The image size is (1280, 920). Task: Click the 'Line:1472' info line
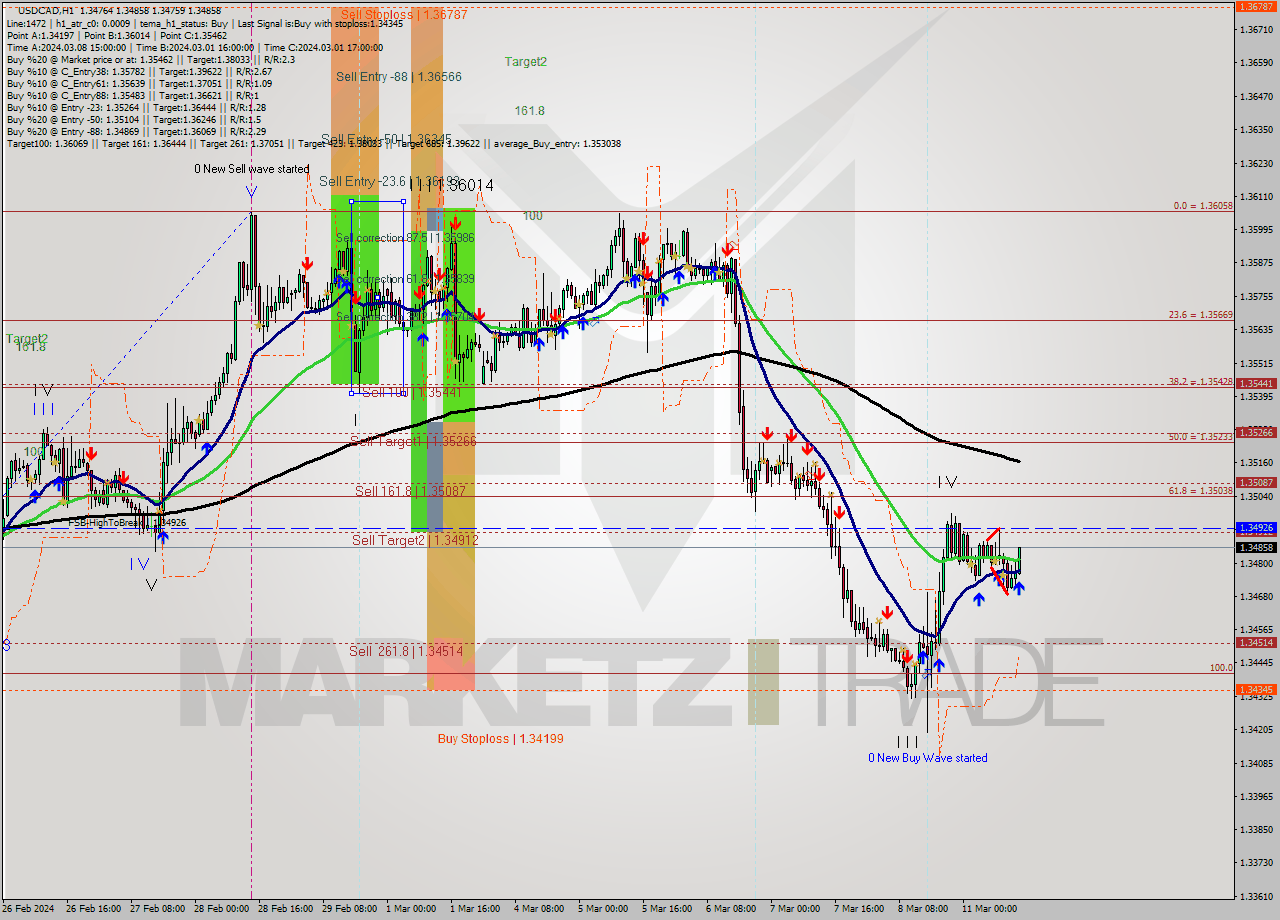pyautogui.click(x=205, y=22)
